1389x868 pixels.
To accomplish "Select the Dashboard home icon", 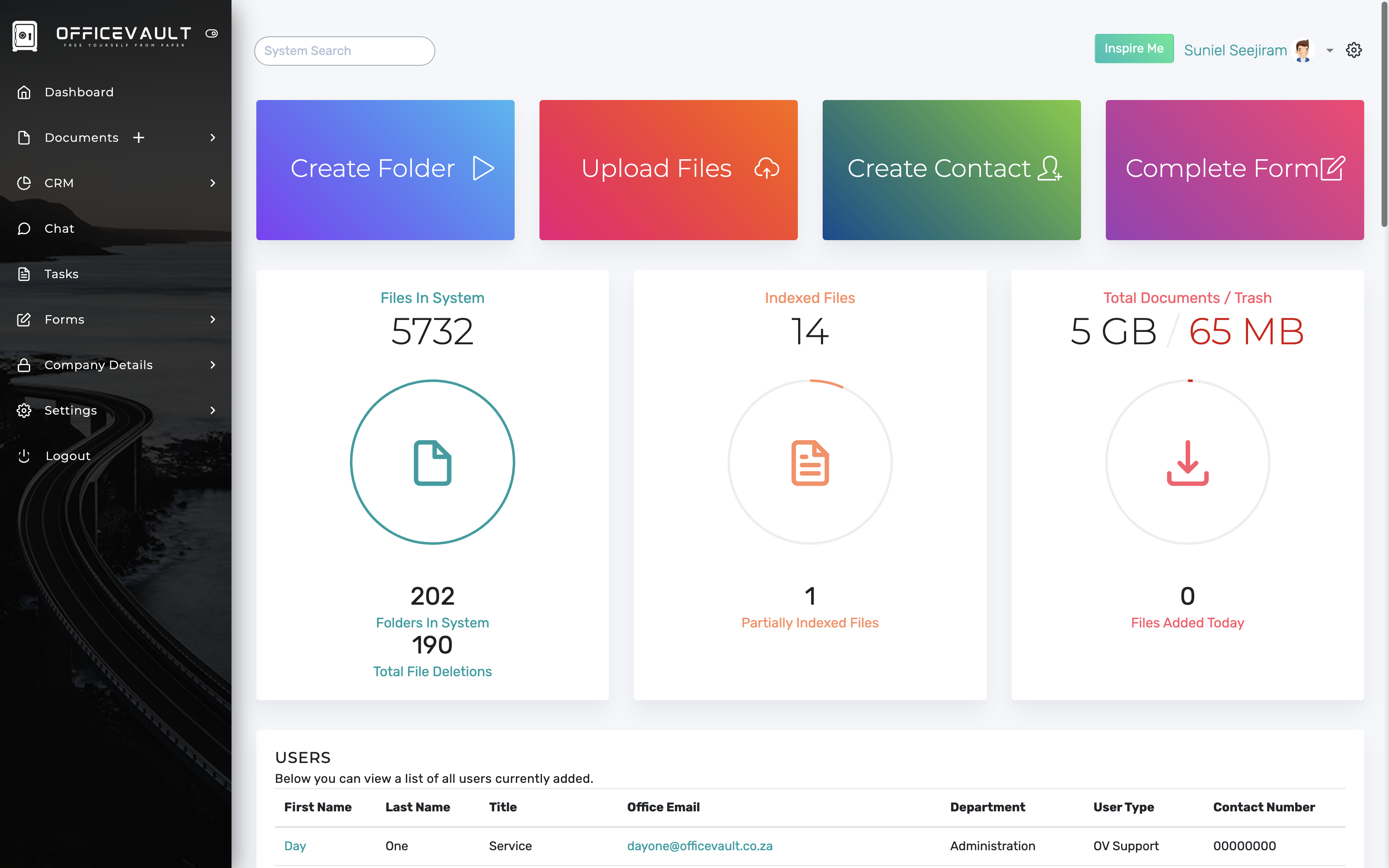I will pyautogui.click(x=24, y=92).
